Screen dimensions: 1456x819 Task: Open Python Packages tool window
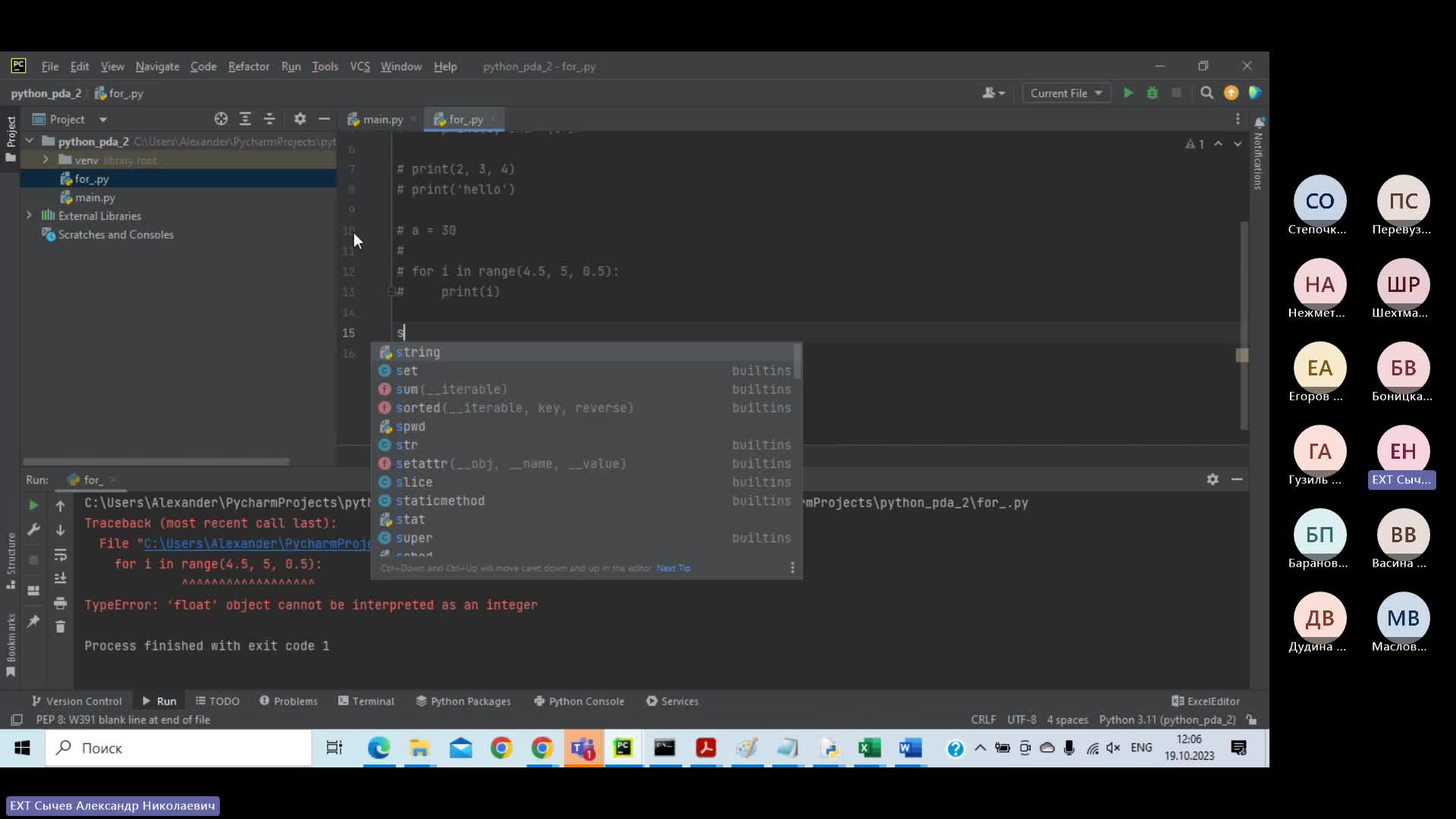point(463,701)
